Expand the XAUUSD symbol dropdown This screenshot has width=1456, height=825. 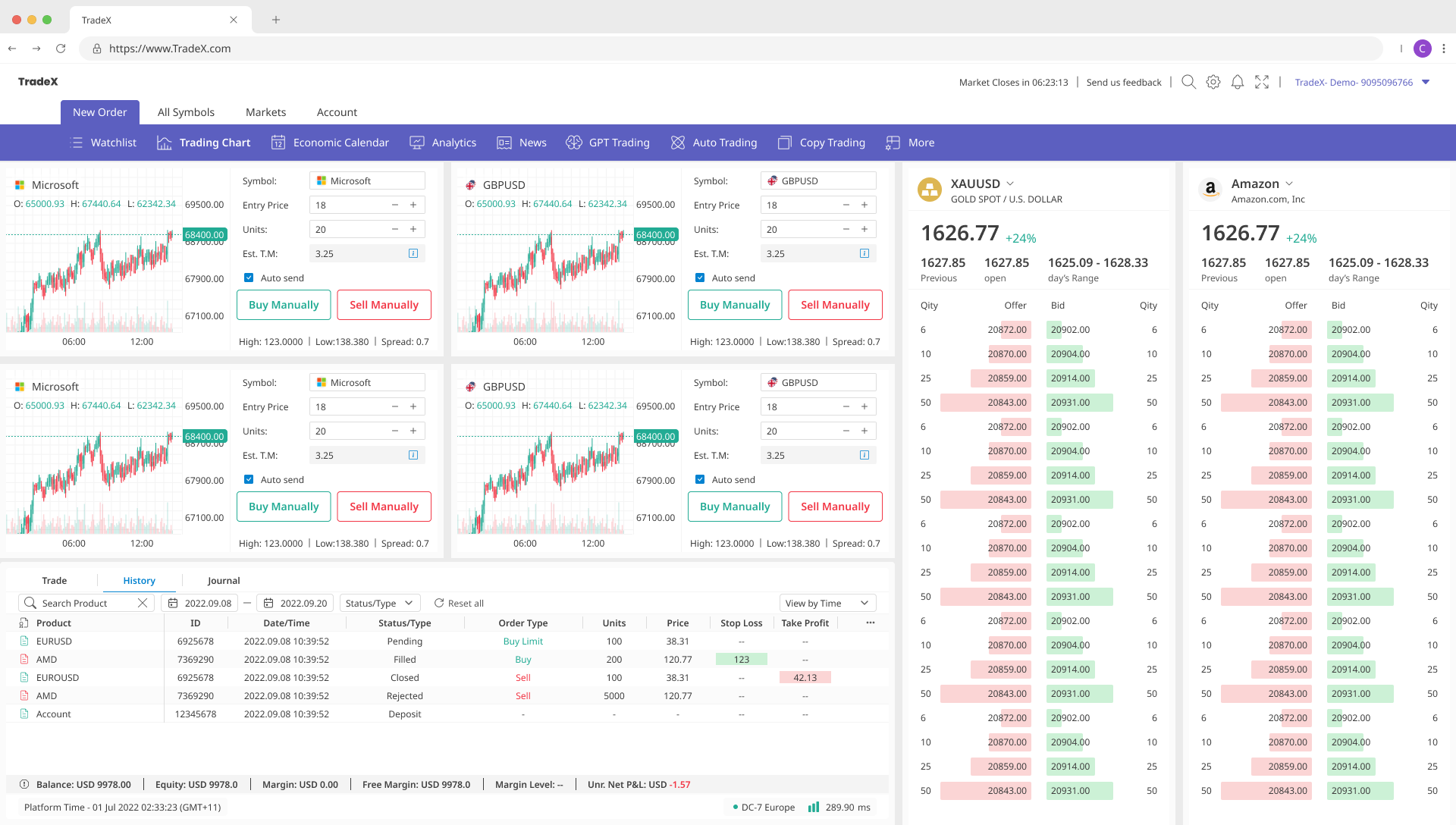pos(1011,184)
